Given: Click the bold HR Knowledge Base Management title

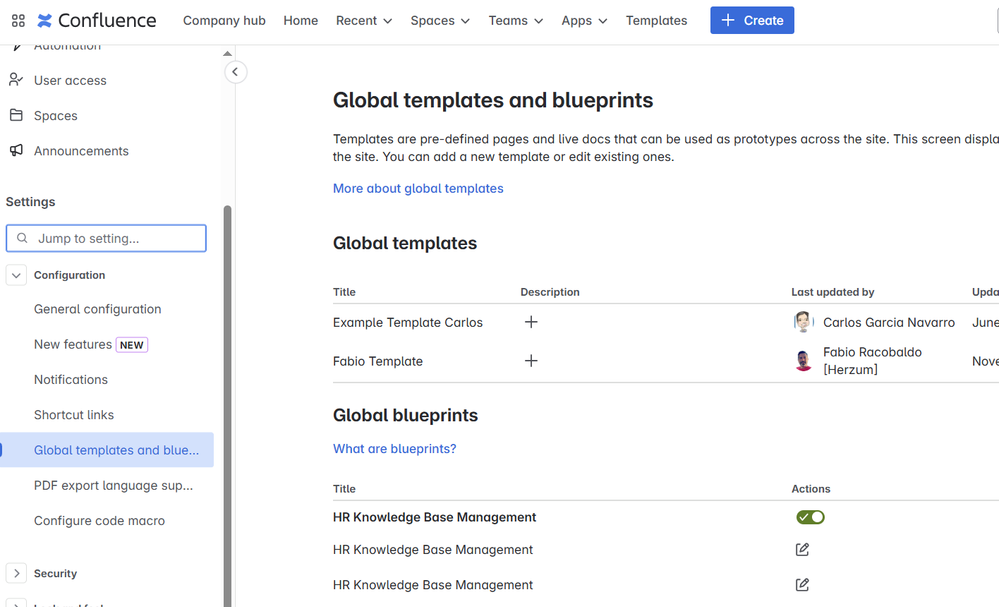Looking at the screenshot, I should (x=435, y=517).
